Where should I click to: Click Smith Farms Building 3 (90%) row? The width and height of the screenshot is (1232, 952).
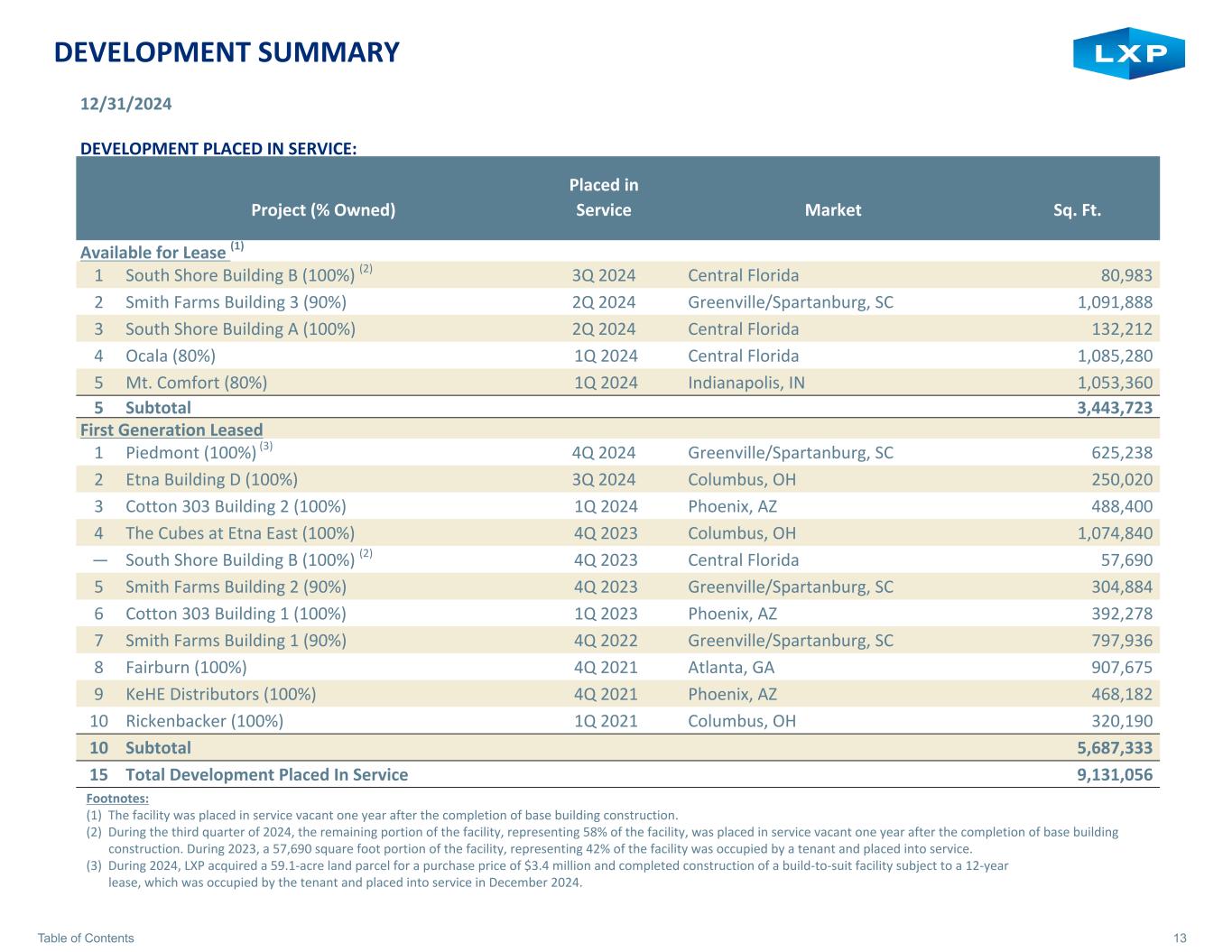point(618,302)
